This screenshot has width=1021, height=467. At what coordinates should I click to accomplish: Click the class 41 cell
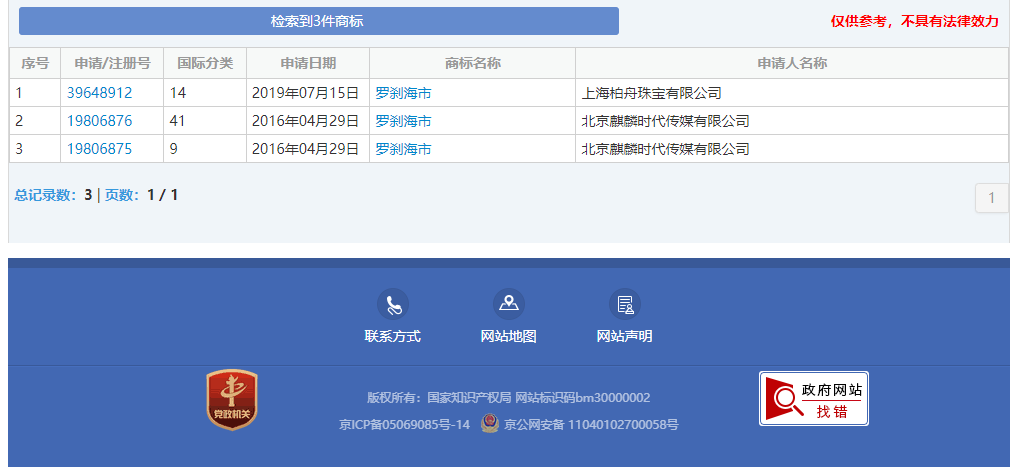pos(205,121)
